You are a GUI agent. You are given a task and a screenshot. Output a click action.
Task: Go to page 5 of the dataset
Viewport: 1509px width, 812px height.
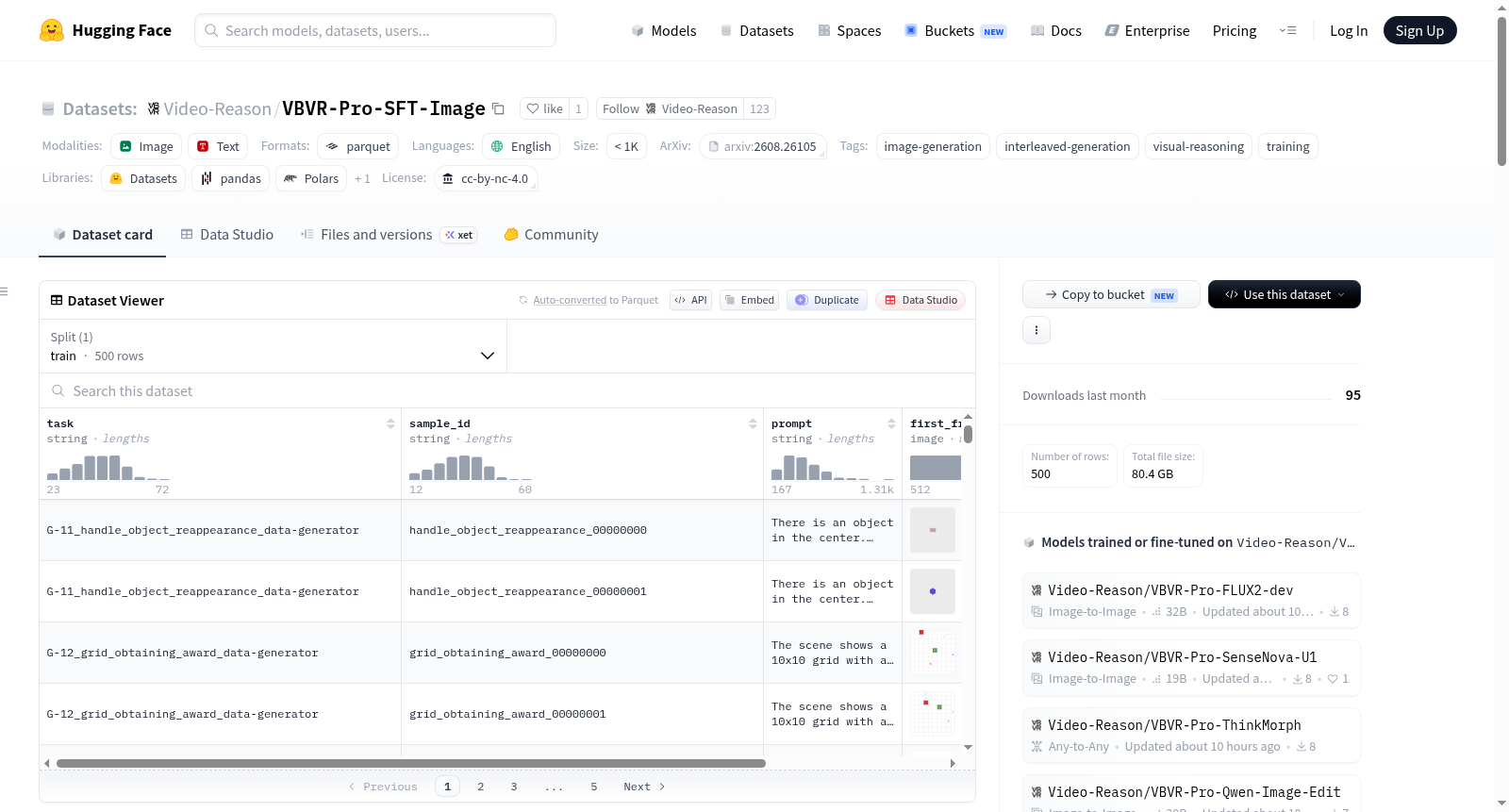[594, 787]
